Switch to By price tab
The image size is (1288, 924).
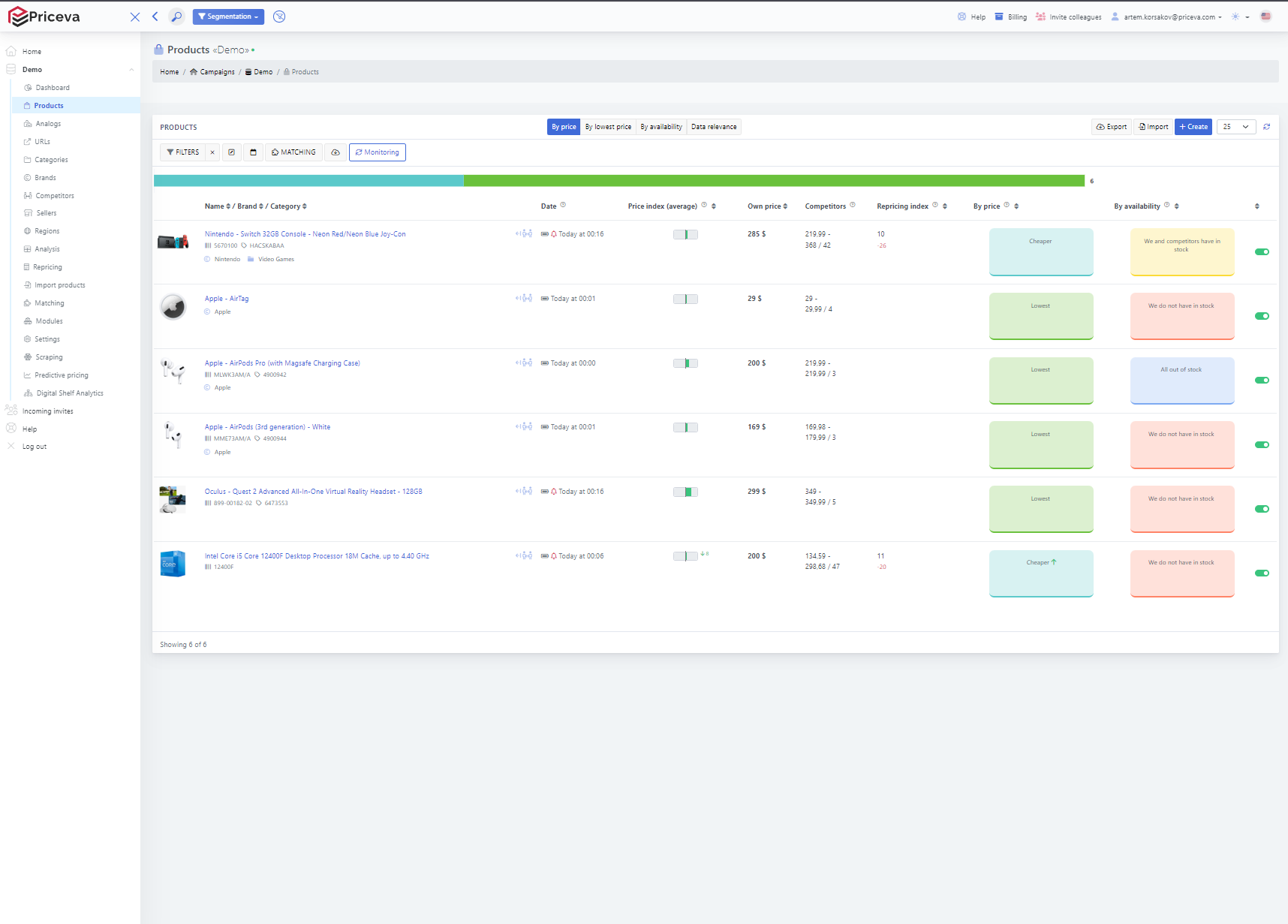(564, 127)
